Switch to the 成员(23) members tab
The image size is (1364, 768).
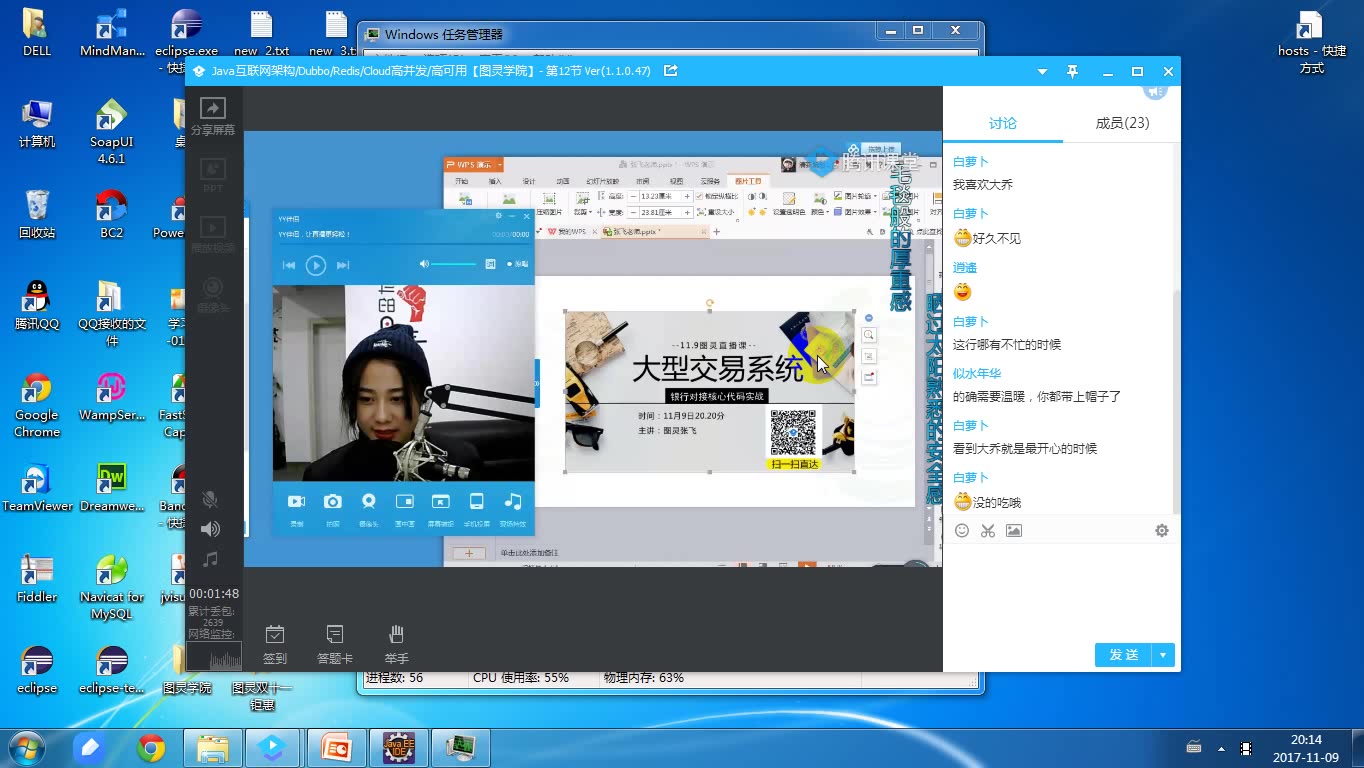[x=1122, y=123]
